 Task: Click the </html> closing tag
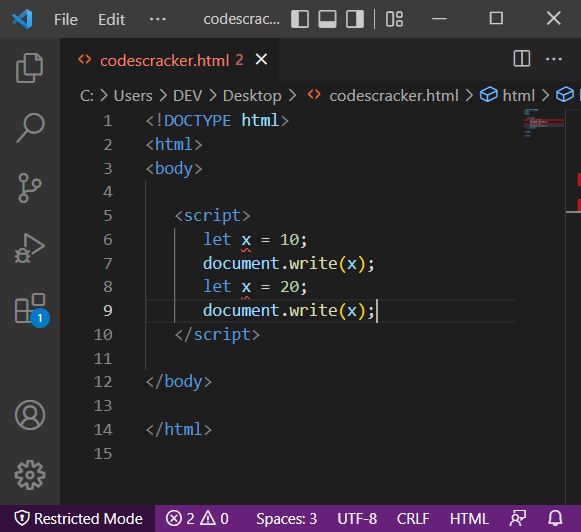(179, 429)
